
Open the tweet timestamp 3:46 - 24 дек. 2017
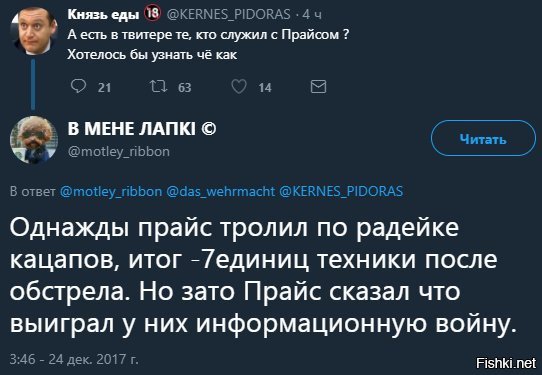[x=74, y=359]
